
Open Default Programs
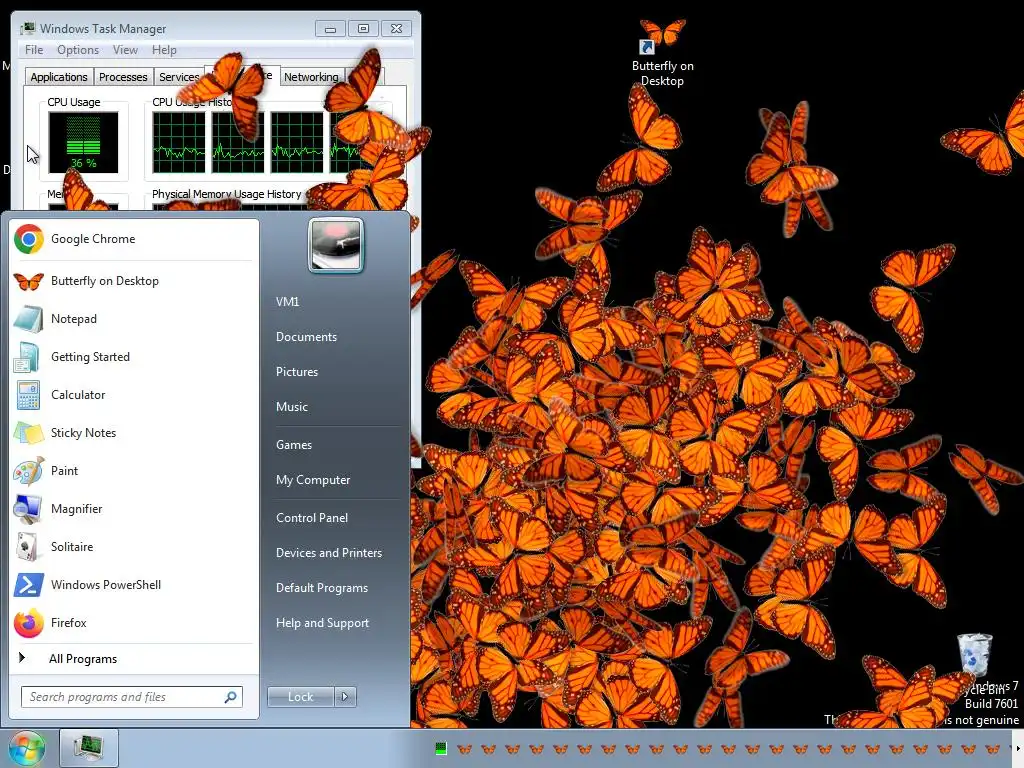tap(321, 588)
